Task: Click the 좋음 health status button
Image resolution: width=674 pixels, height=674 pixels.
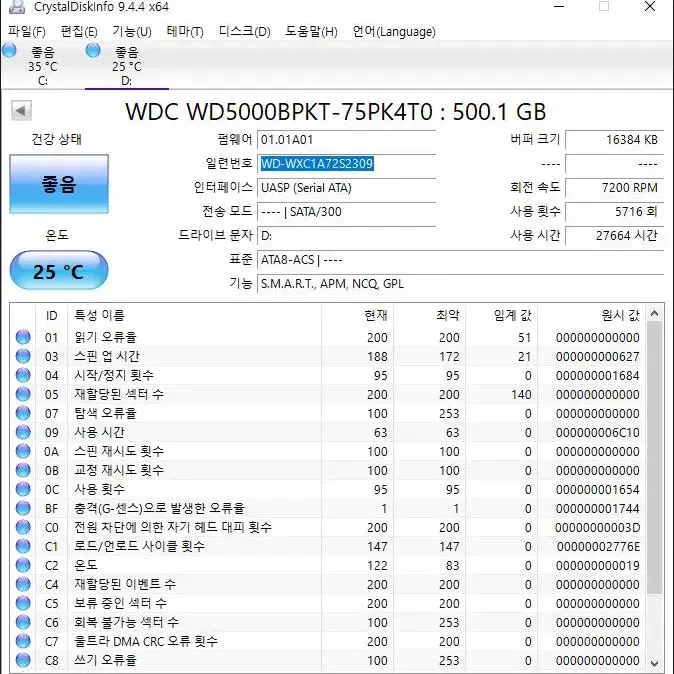Action: coord(59,184)
